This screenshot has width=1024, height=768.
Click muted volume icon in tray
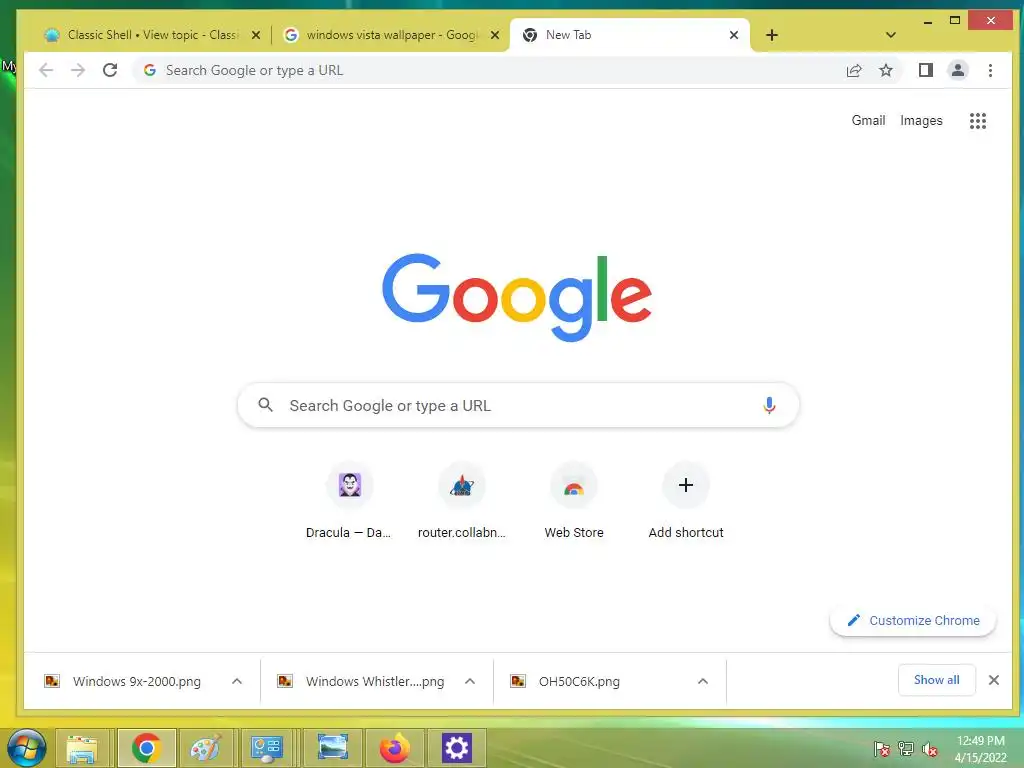tap(930, 748)
